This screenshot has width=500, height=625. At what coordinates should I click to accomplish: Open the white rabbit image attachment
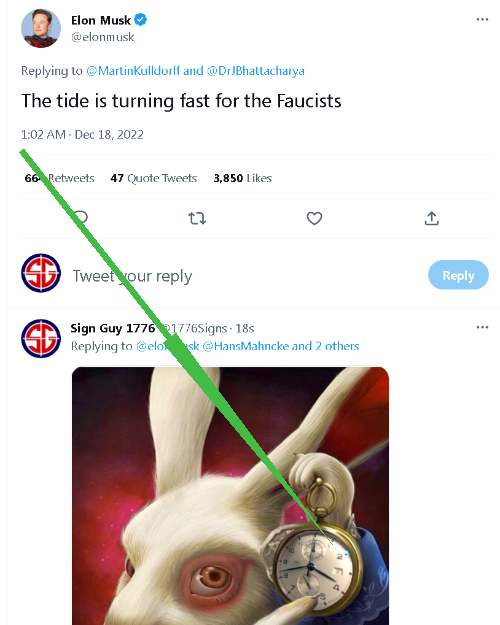[230, 496]
